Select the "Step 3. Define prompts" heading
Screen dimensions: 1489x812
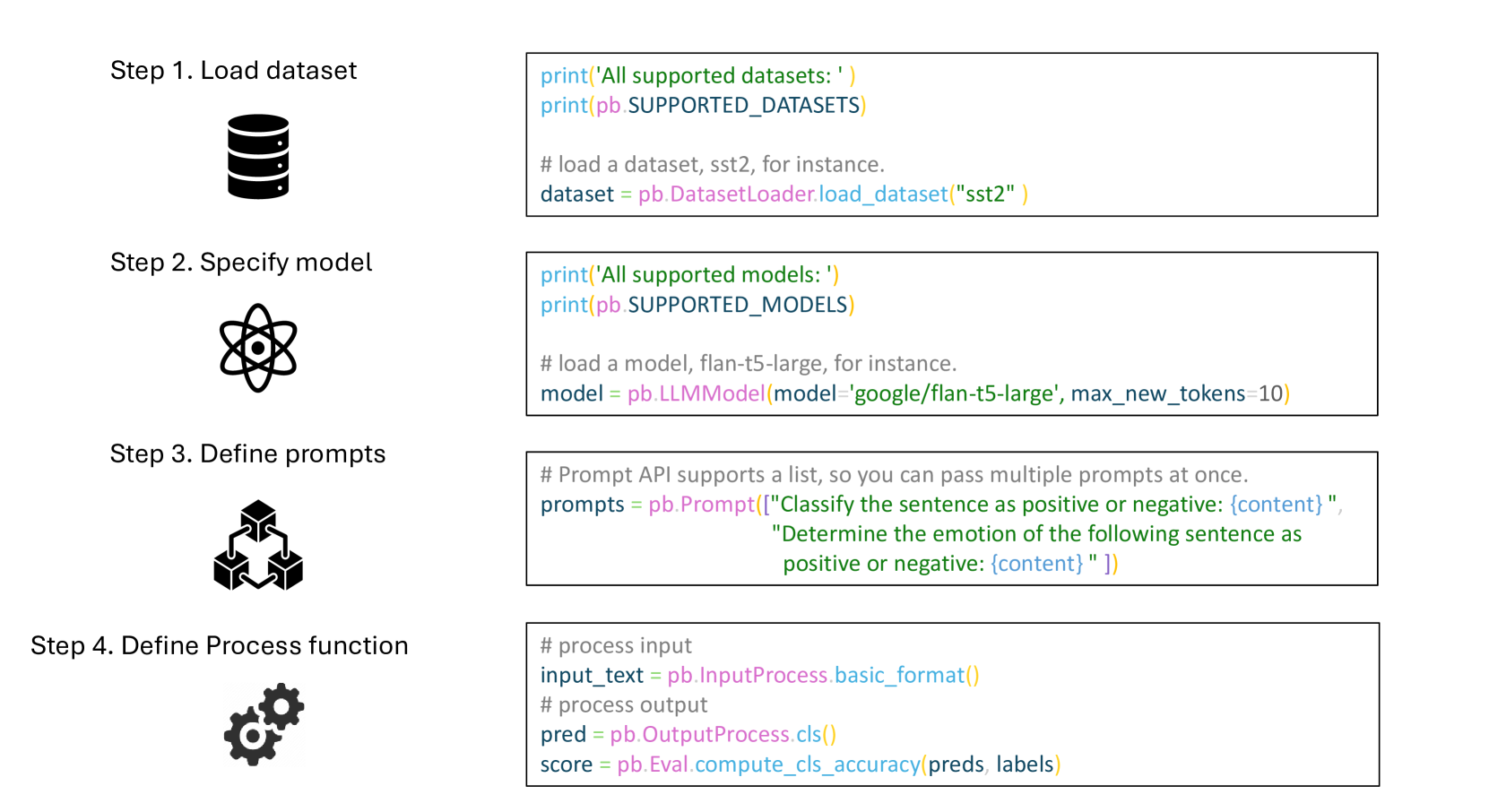[247, 454]
